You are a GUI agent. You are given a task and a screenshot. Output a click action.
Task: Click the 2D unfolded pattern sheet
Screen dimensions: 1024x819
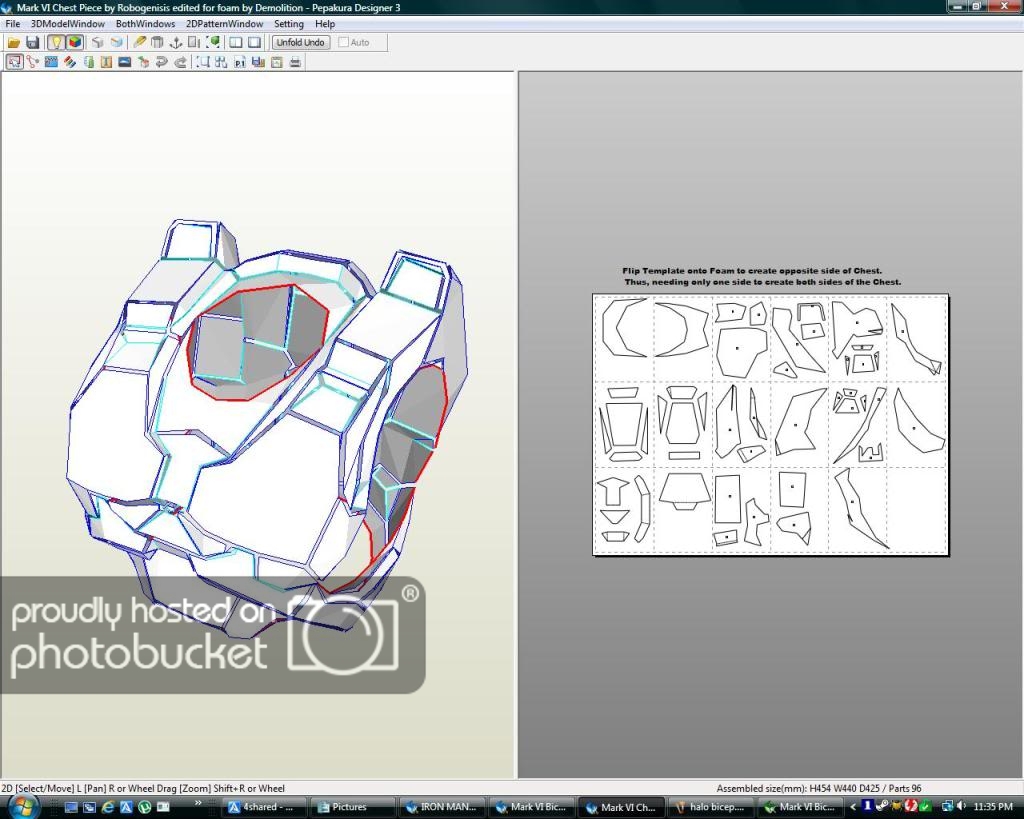[x=771, y=425]
